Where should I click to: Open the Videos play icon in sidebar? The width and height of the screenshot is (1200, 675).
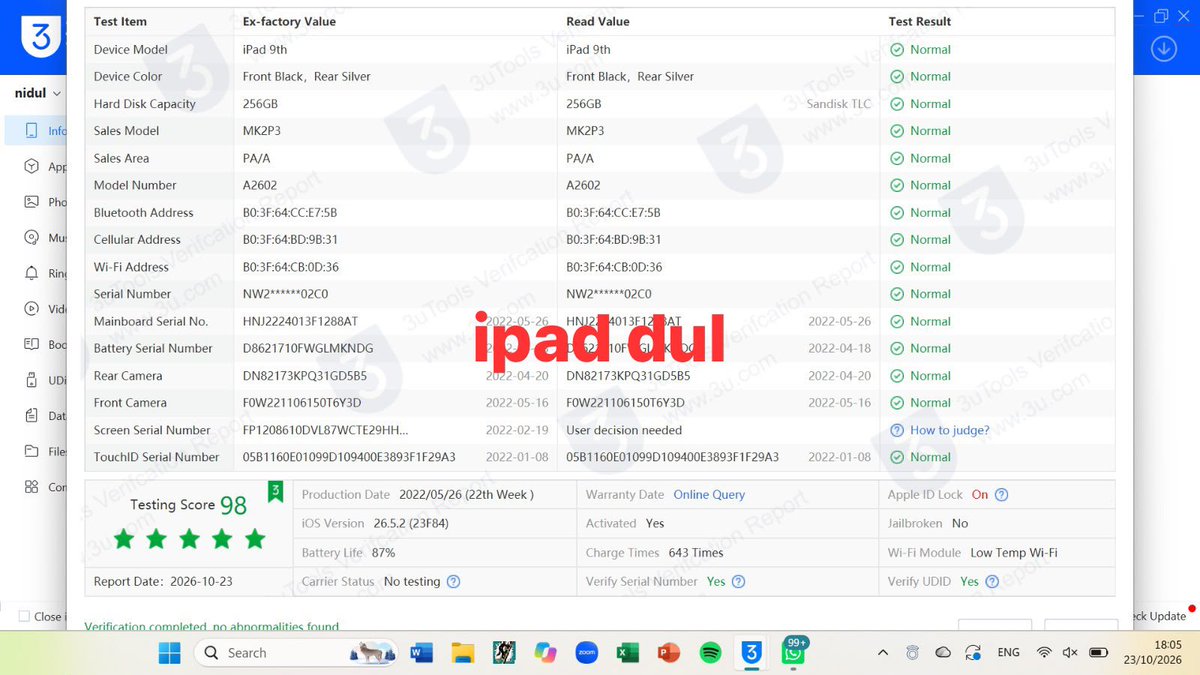click(x=31, y=309)
